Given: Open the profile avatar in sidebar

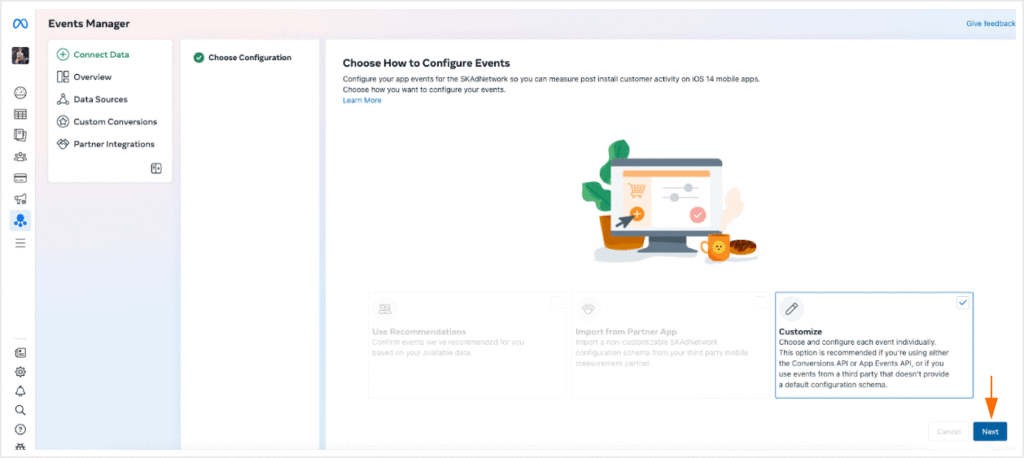Looking at the screenshot, I should (20, 56).
